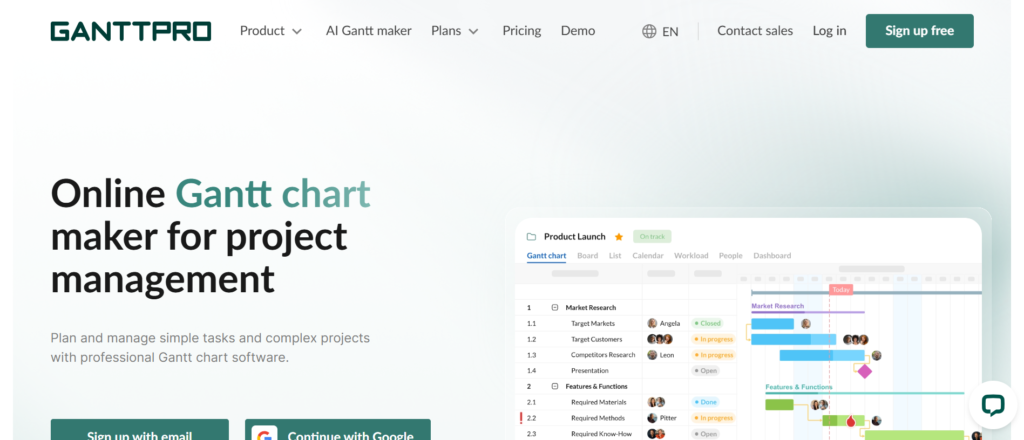Click the Sign up free button
Screen dimensions: 1024x440
point(919,31)
